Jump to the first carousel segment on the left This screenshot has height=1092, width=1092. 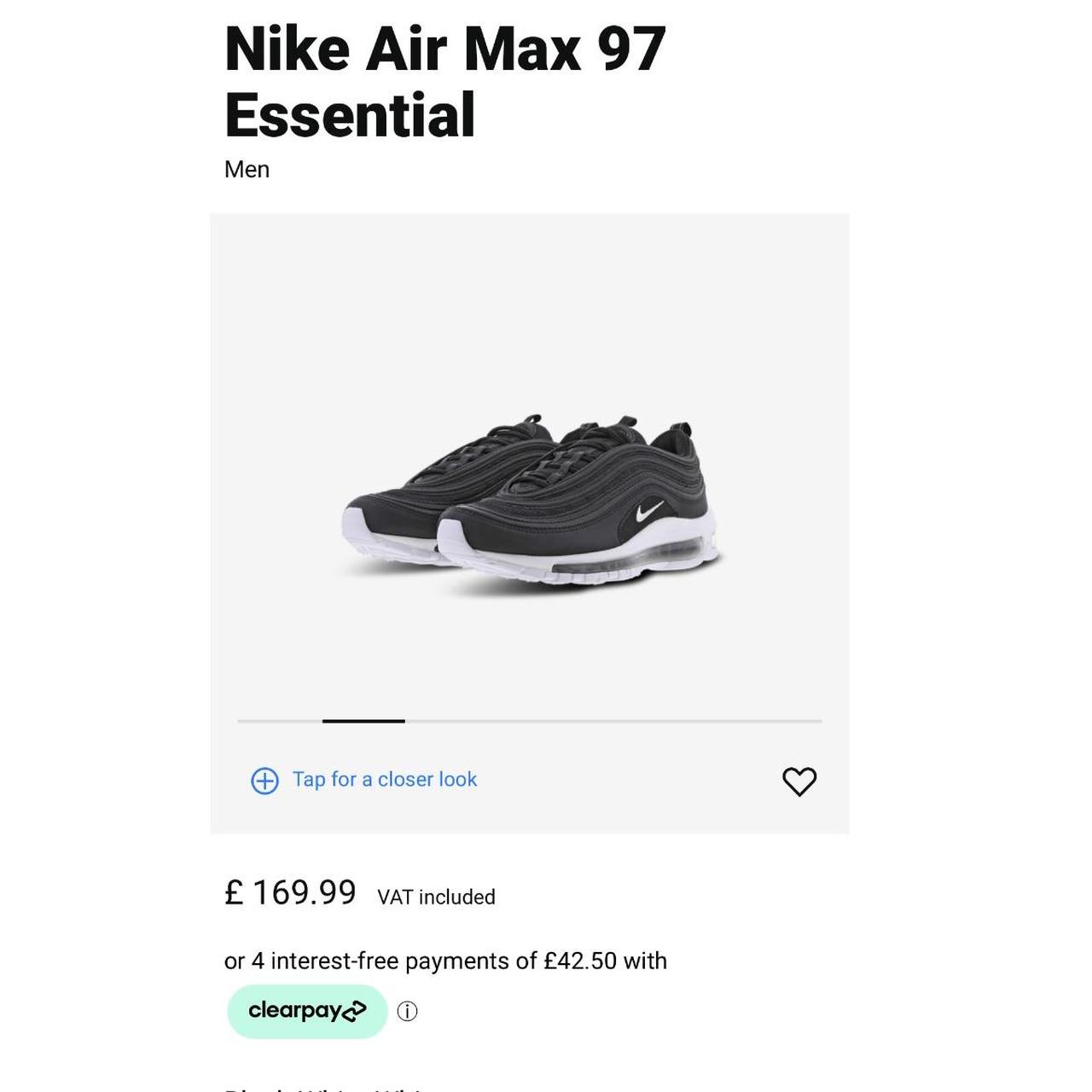279,721
